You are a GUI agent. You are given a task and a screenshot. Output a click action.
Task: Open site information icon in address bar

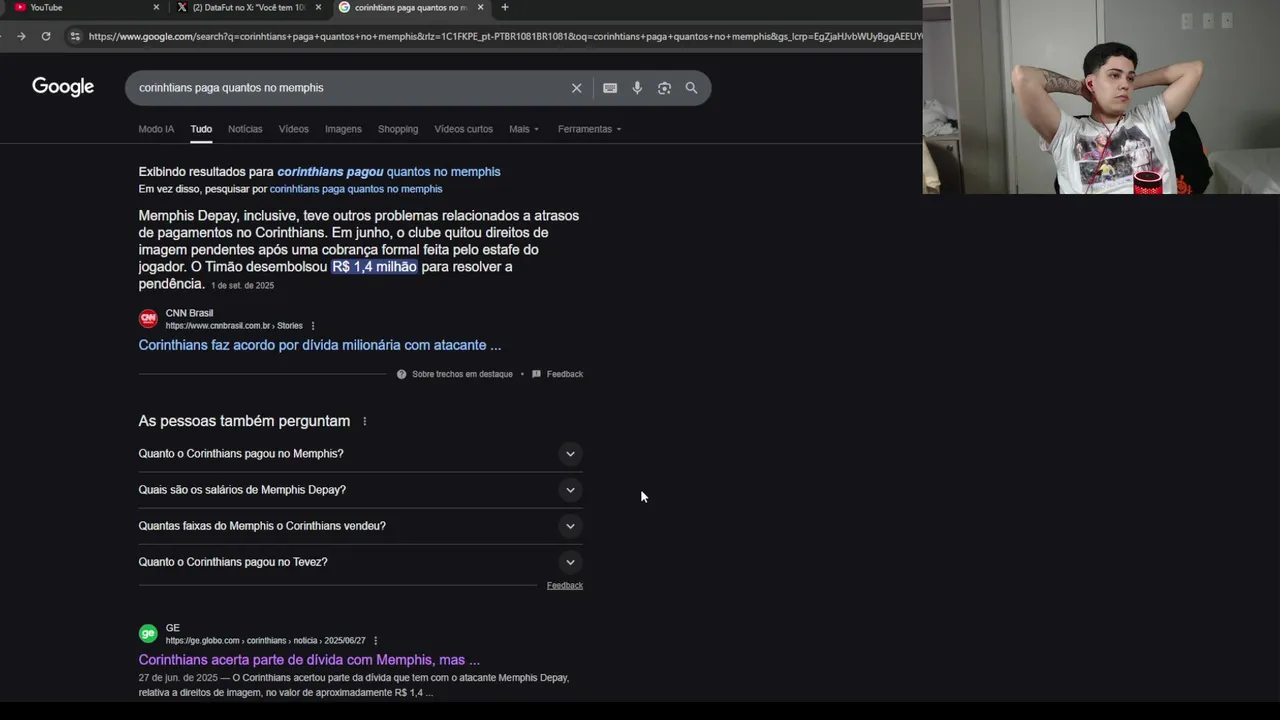74,36
